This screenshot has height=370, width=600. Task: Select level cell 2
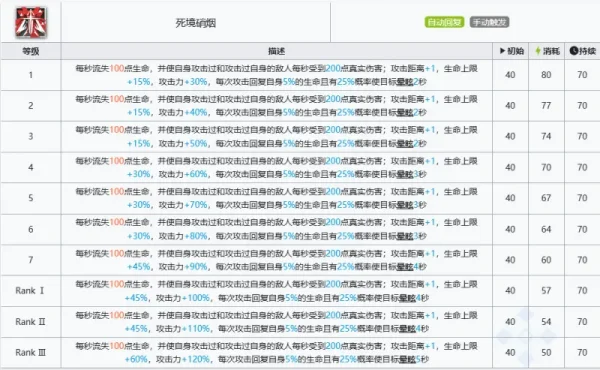click(31, 106)
